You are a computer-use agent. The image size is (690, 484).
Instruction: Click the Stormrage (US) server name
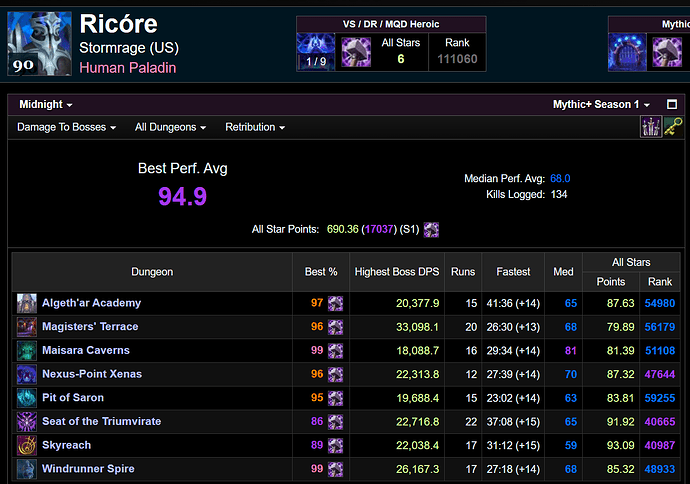129,48
